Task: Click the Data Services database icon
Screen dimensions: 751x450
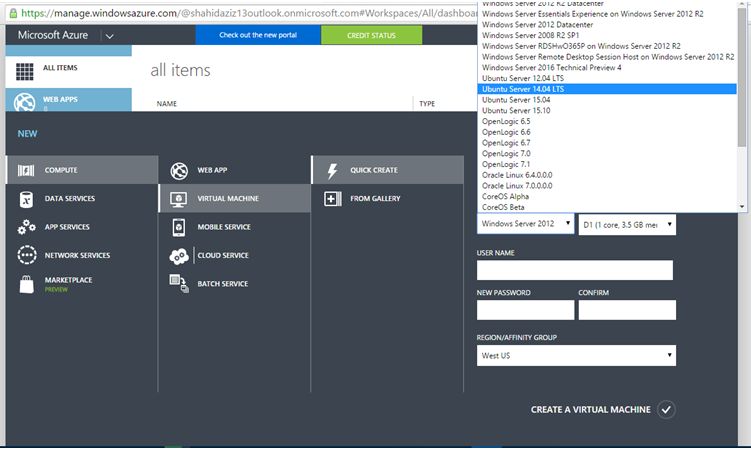Action: click(26, 199)
